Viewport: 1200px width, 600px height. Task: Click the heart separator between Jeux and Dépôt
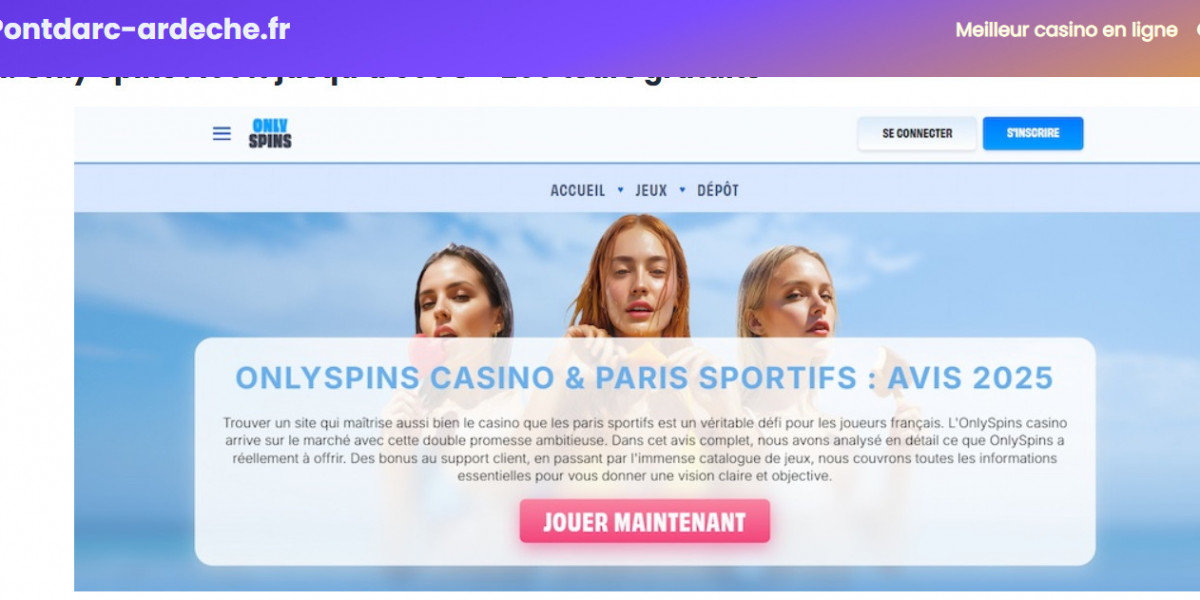683,190
